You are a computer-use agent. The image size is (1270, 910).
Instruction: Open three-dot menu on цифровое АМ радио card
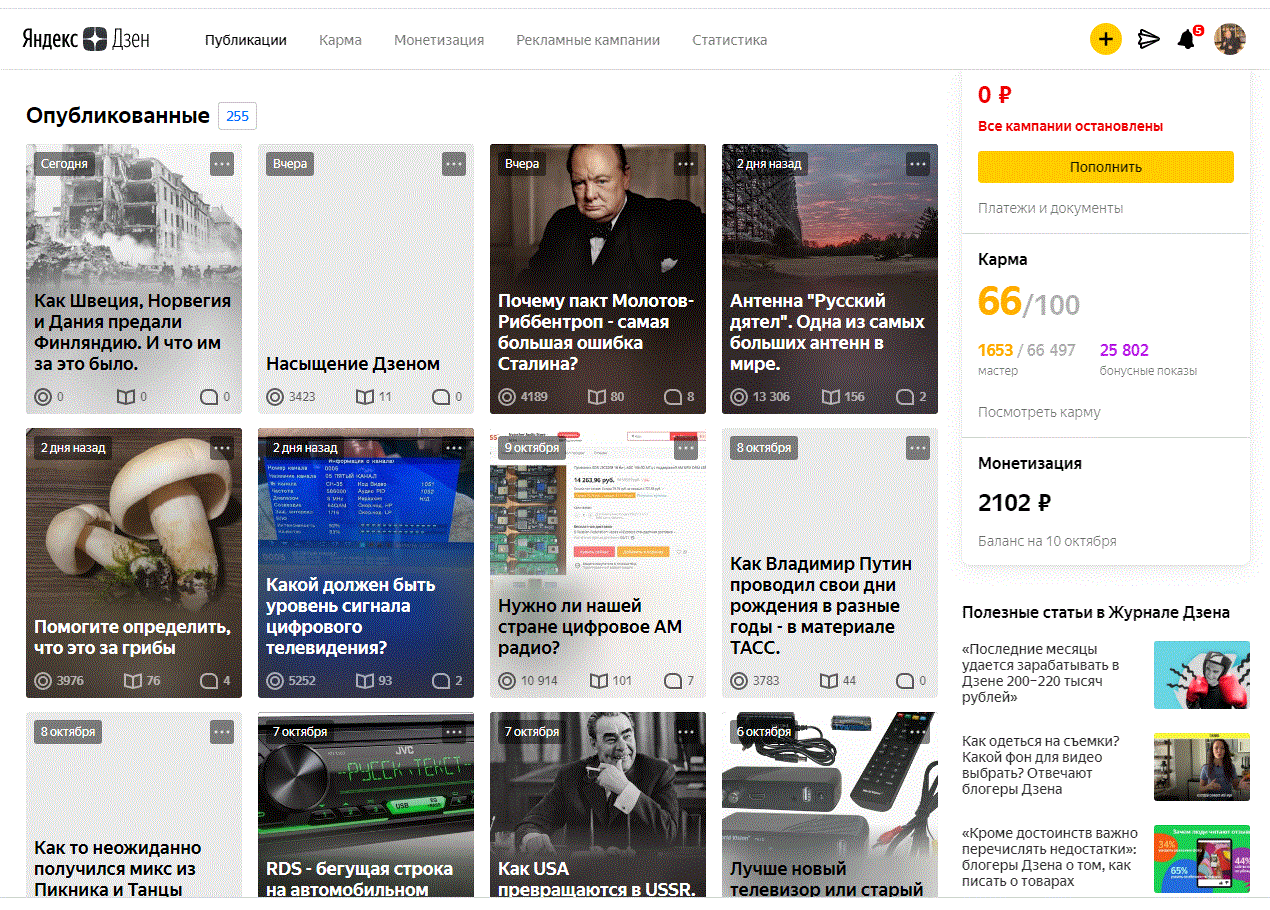[x=686, y=447]
